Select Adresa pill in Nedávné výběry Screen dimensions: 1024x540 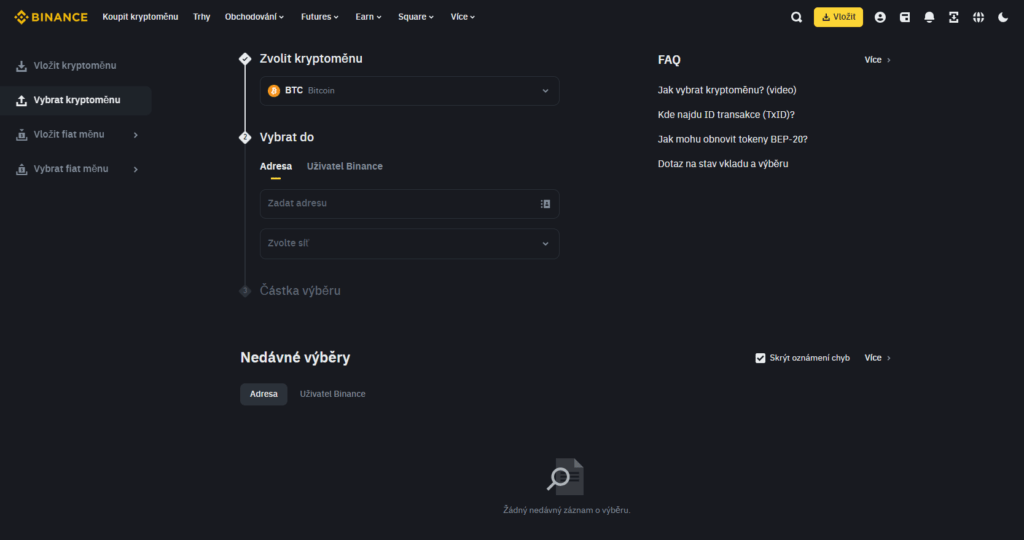click(264, 394)
